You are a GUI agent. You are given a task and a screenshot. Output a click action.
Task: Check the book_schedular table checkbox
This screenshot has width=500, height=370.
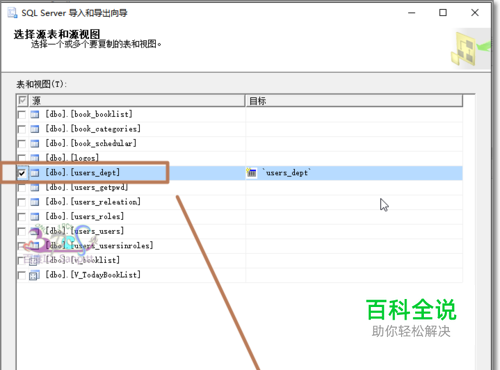22,144
